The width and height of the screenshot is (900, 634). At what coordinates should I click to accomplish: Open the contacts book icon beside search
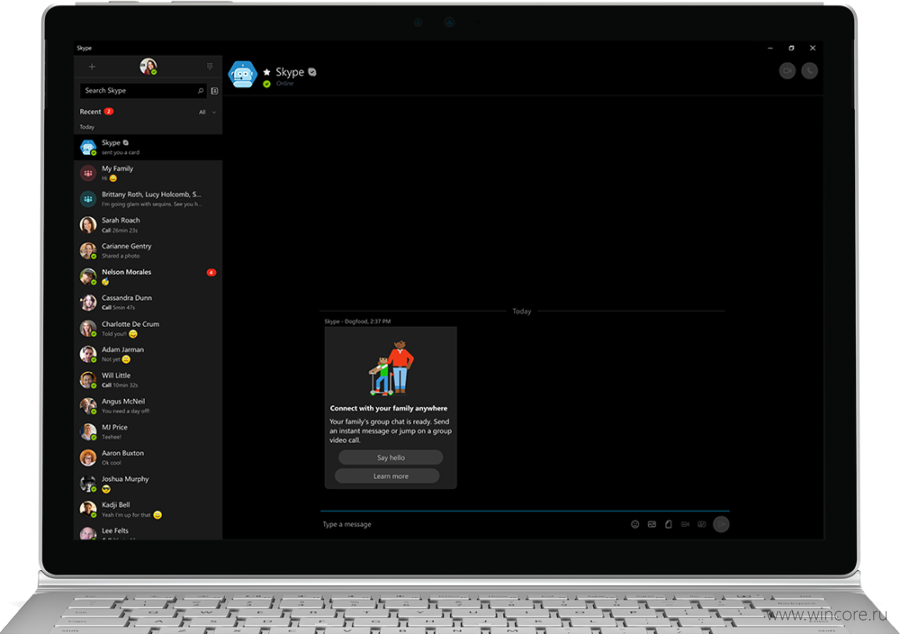pos(215,91)
